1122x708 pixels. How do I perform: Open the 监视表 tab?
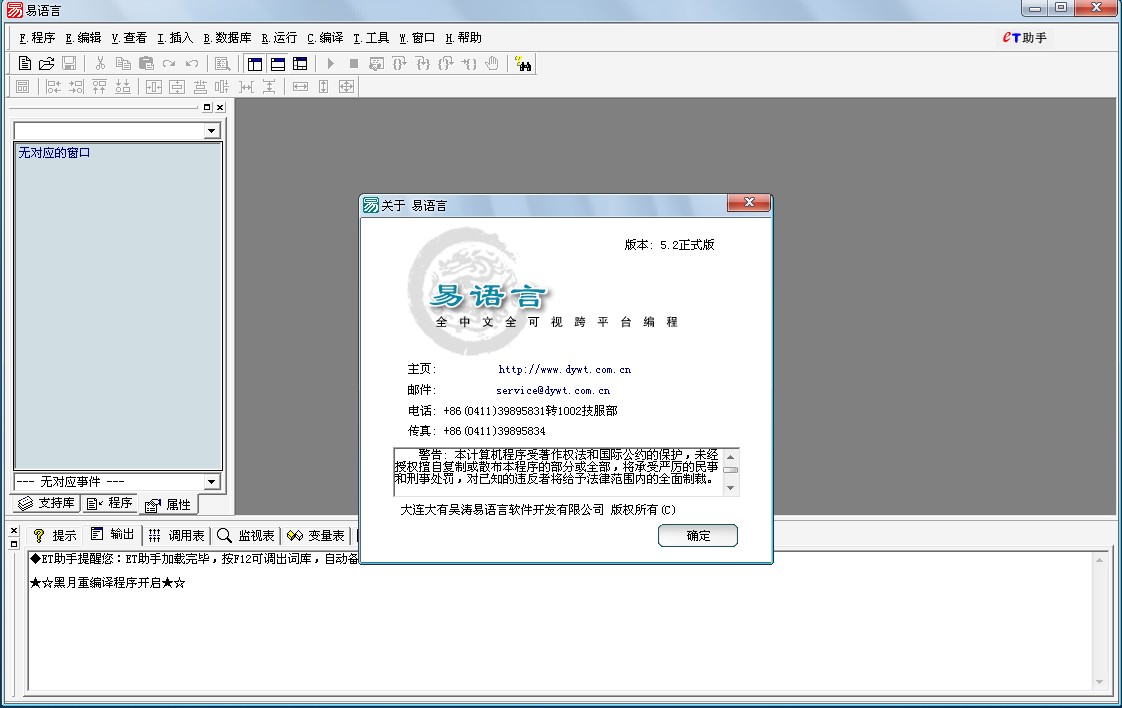[245, 535]
